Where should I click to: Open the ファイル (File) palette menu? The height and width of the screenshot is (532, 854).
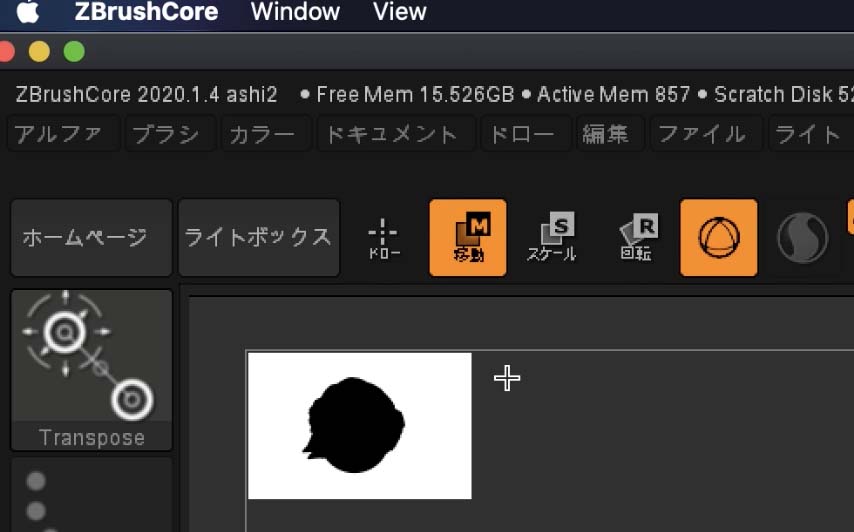pyautogui.click(x=706, y=134)
